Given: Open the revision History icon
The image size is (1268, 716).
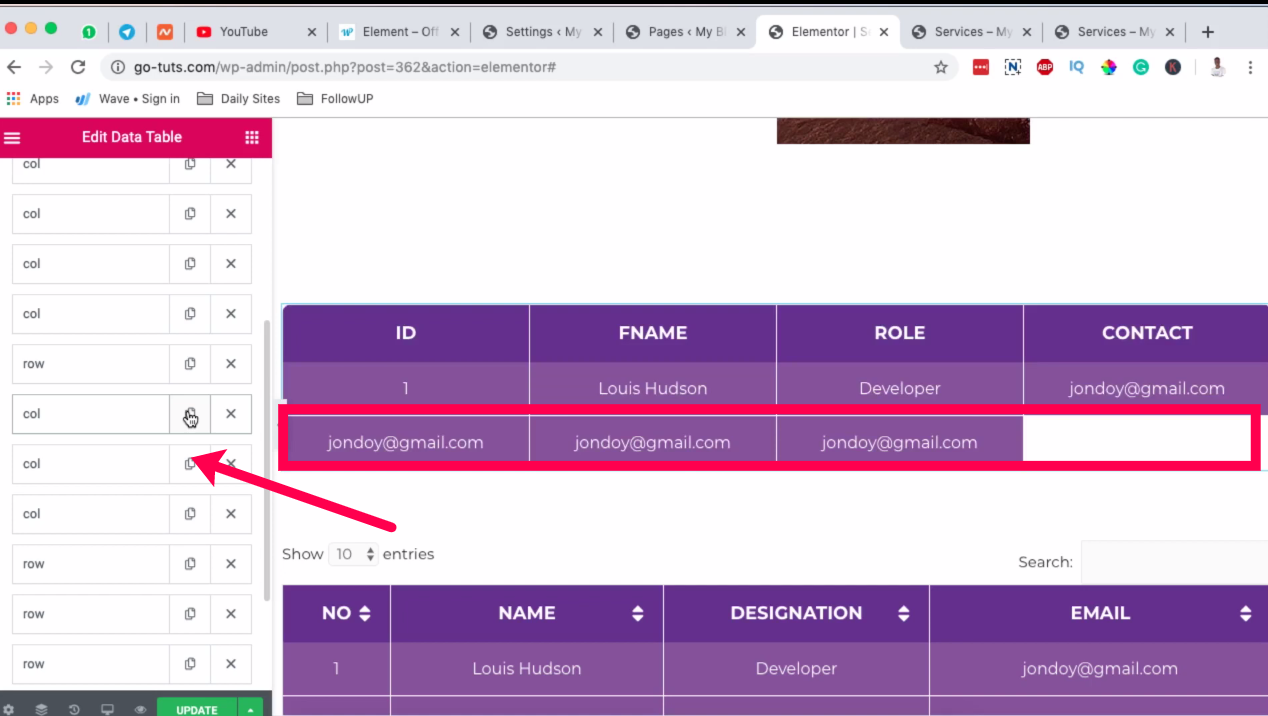Looking at the screenshot, I should [x=74, y=710].
